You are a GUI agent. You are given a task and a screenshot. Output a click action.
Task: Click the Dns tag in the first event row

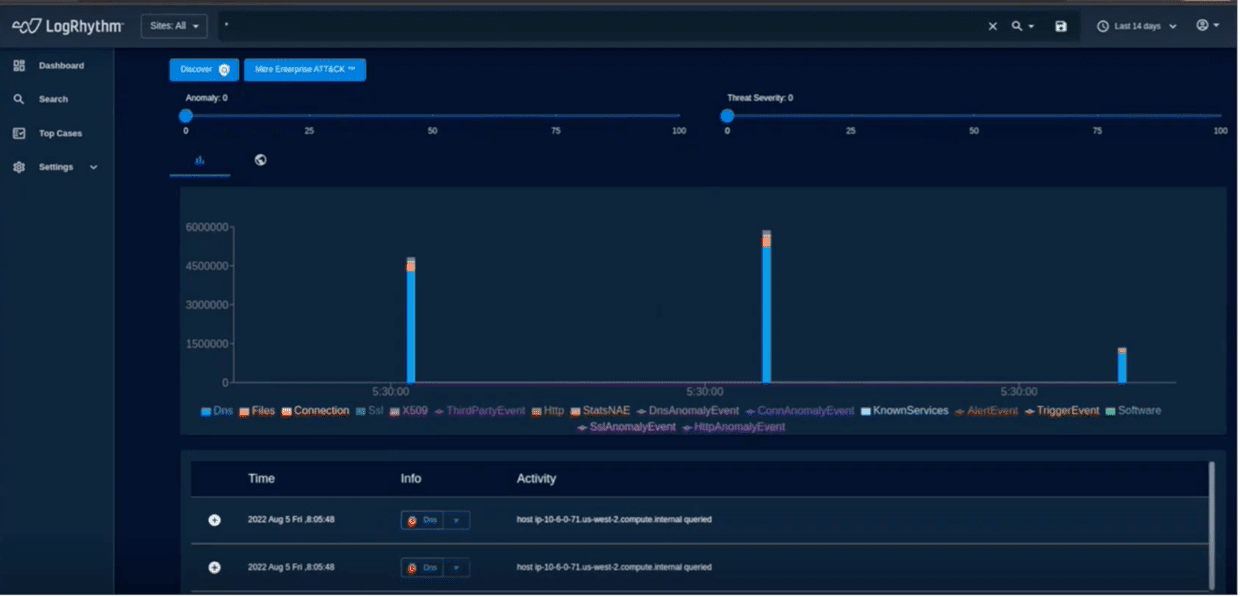coord(422,520)
